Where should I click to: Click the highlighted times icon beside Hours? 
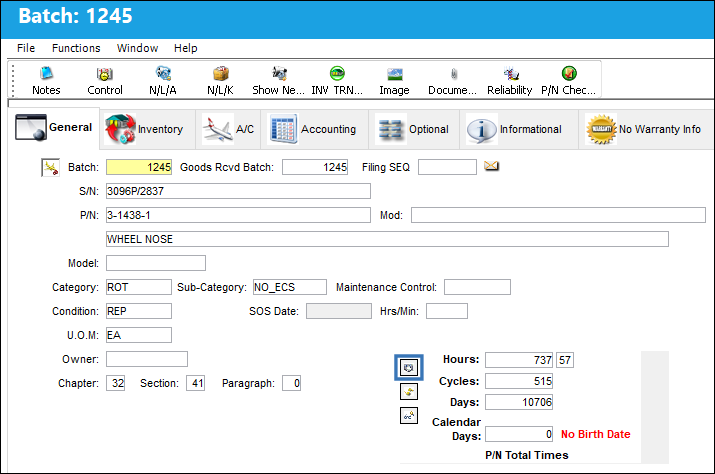(409, 367)
